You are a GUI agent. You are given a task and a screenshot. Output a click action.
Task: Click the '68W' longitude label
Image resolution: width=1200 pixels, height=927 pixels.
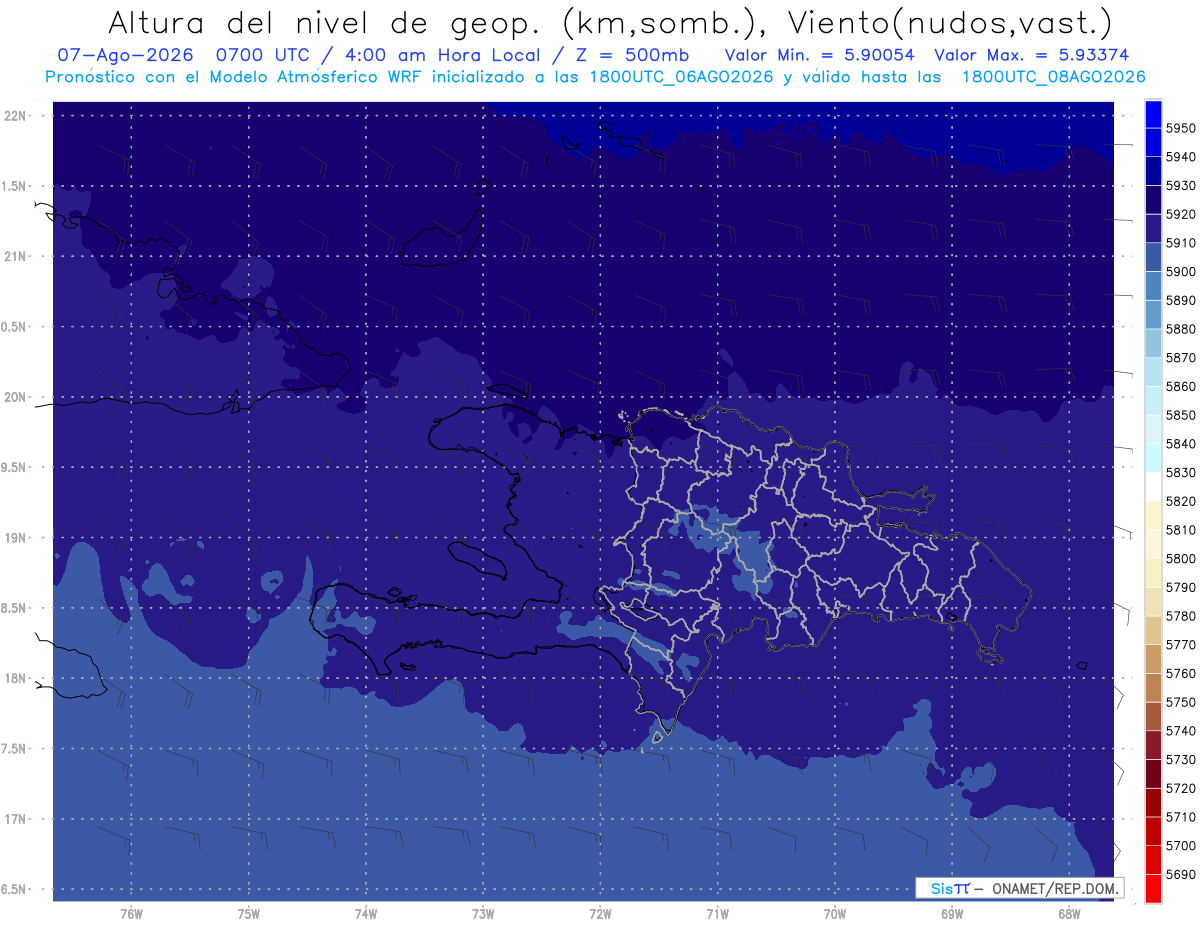(1069, 913)
